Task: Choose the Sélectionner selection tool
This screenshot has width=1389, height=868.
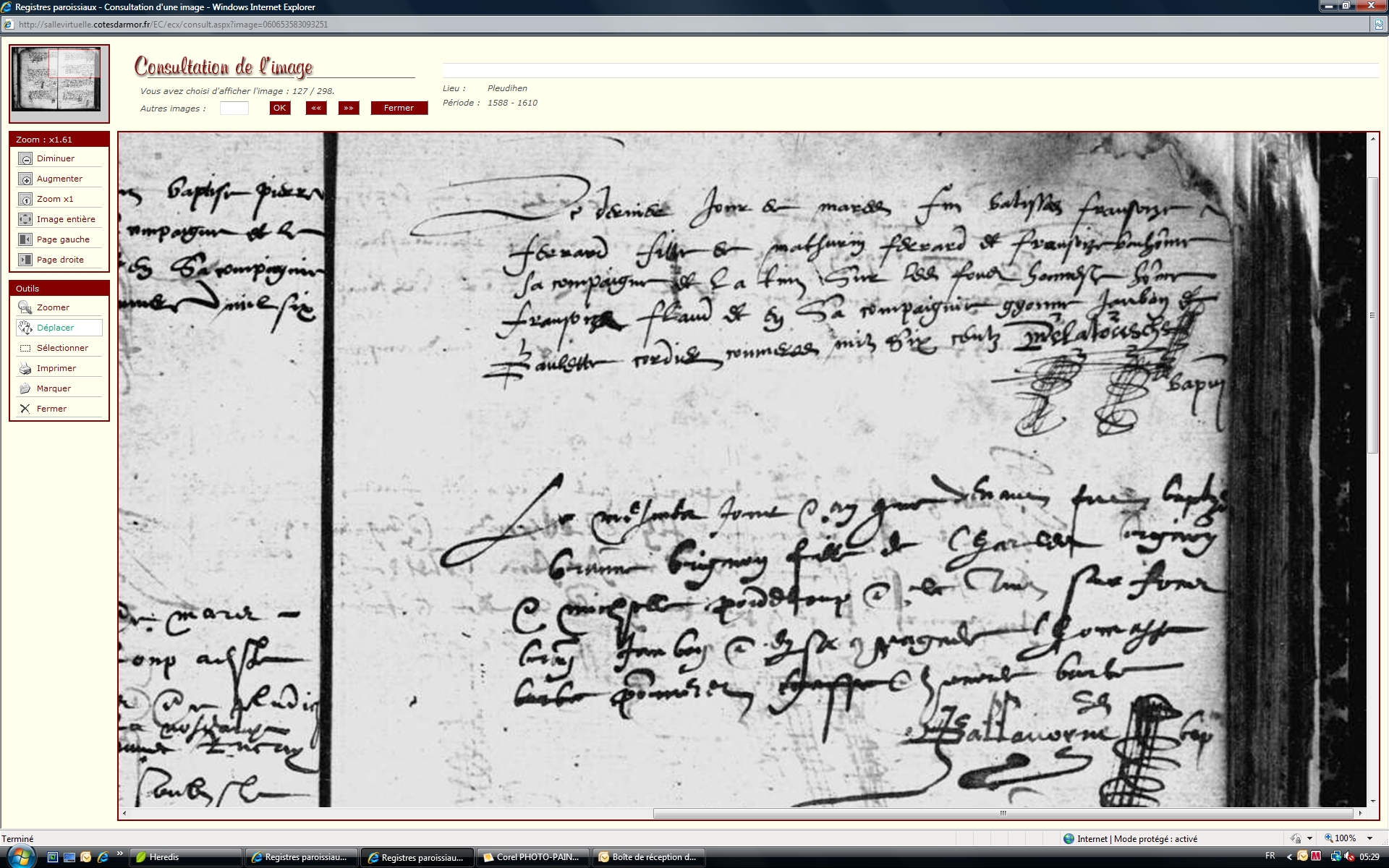Action: 25,348
